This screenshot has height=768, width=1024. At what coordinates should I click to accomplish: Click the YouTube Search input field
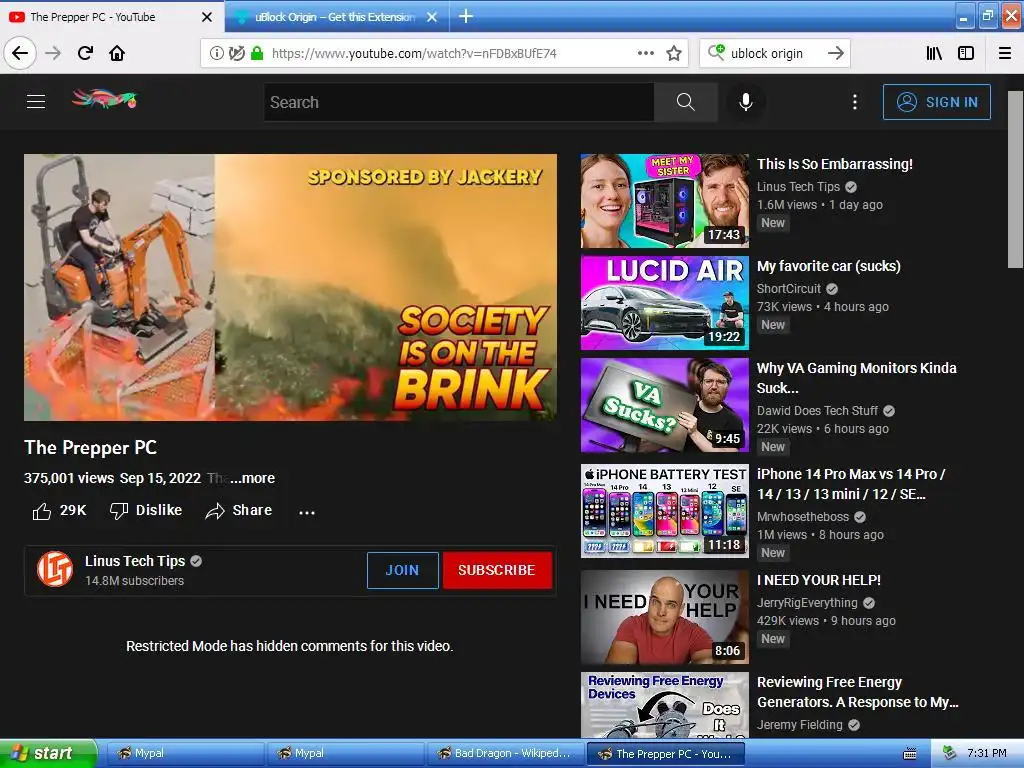458,102
